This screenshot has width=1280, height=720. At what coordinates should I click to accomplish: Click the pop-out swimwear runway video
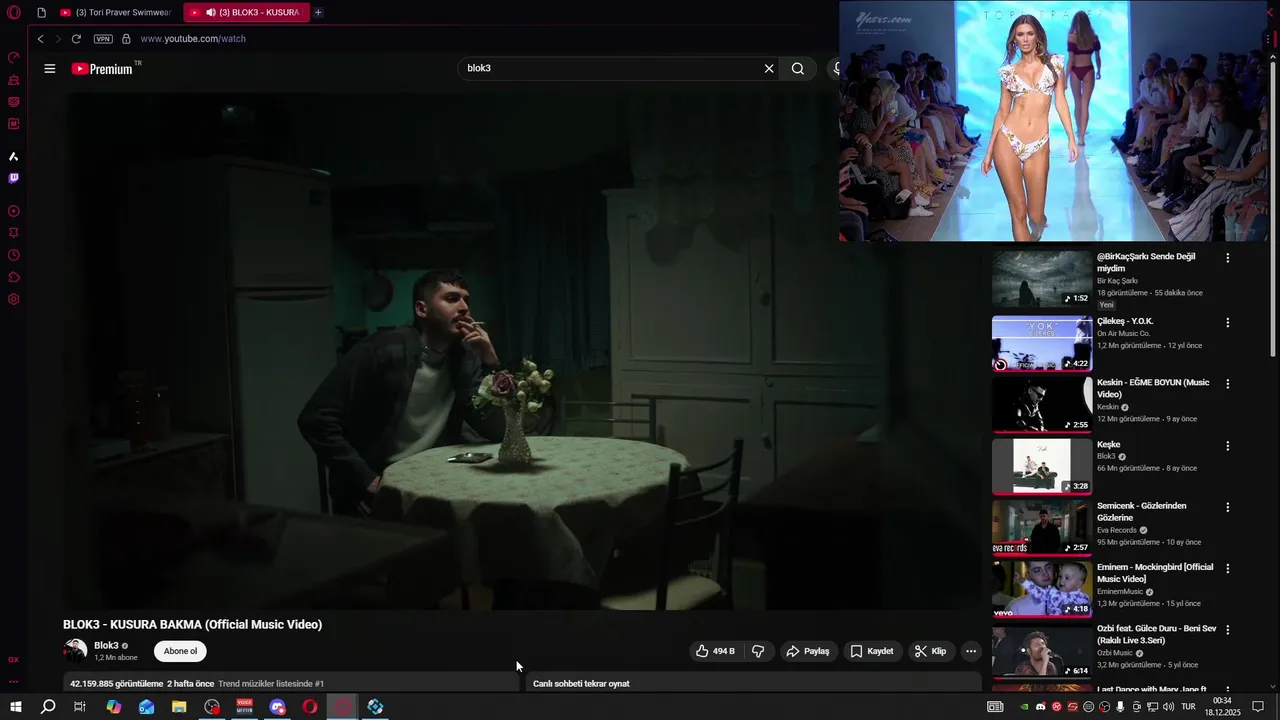click(1053, 121)
